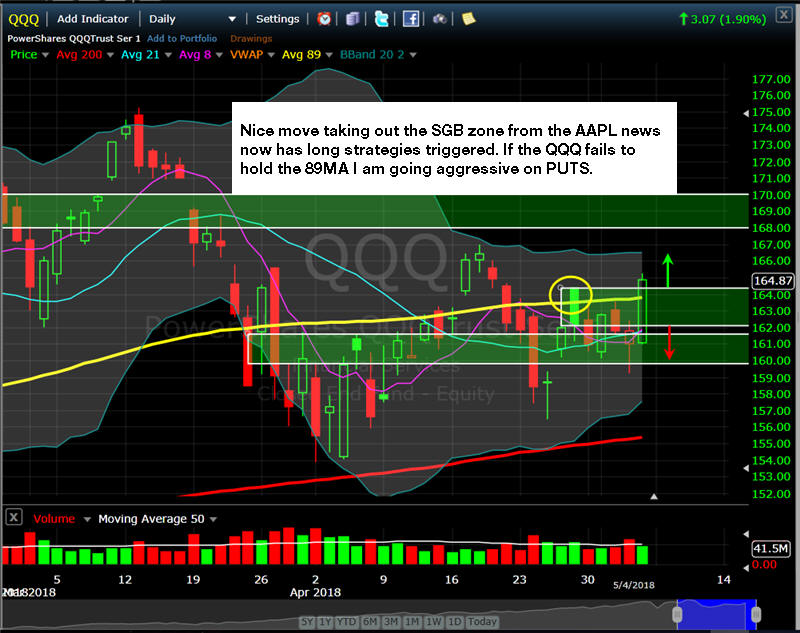Share chart via Facebook icon
This screenshot has height=633, width=800.
coord(411,19)
